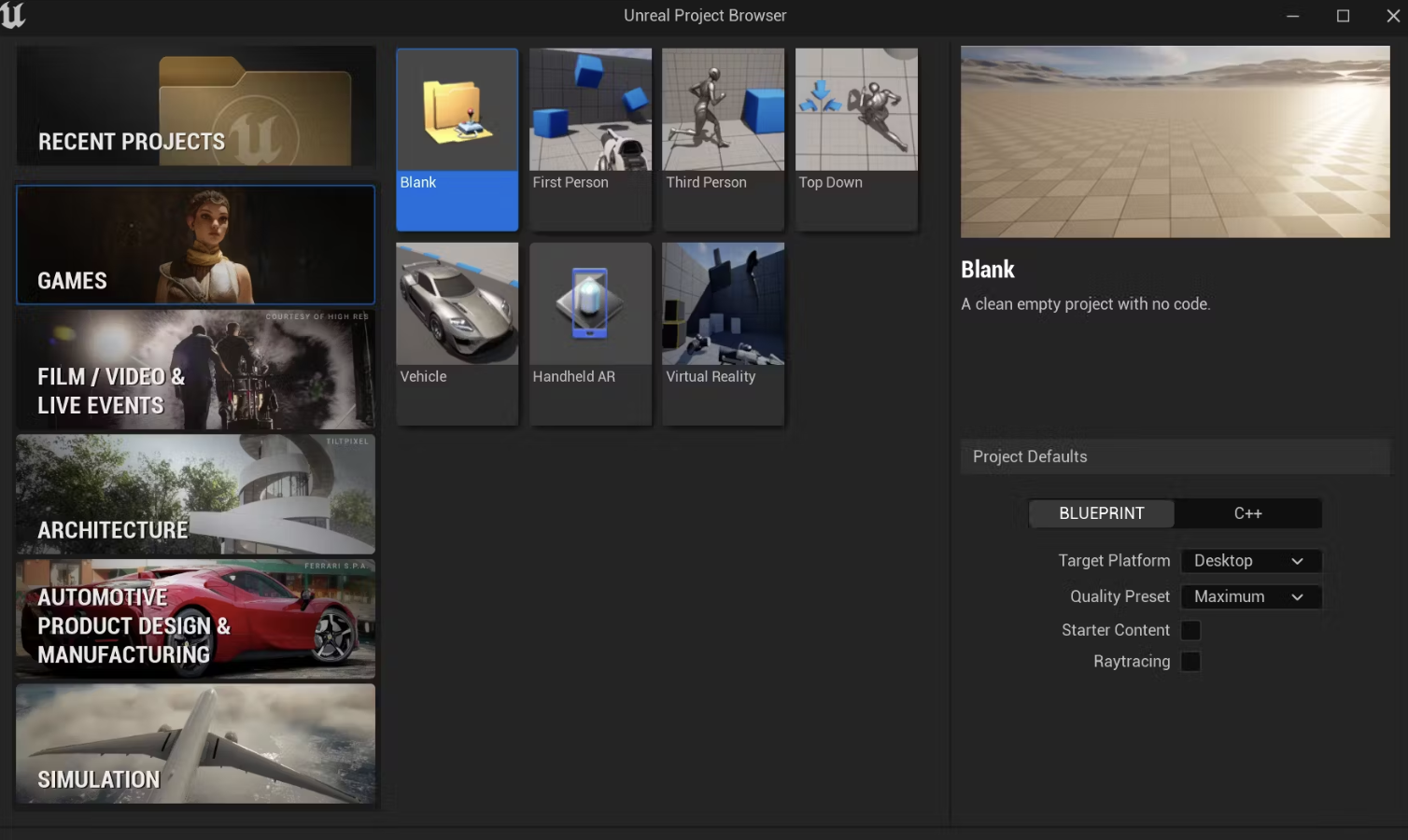Minimize the Unreal Project Browser window
This screenshot has width=1408, height=840.
1292,16
